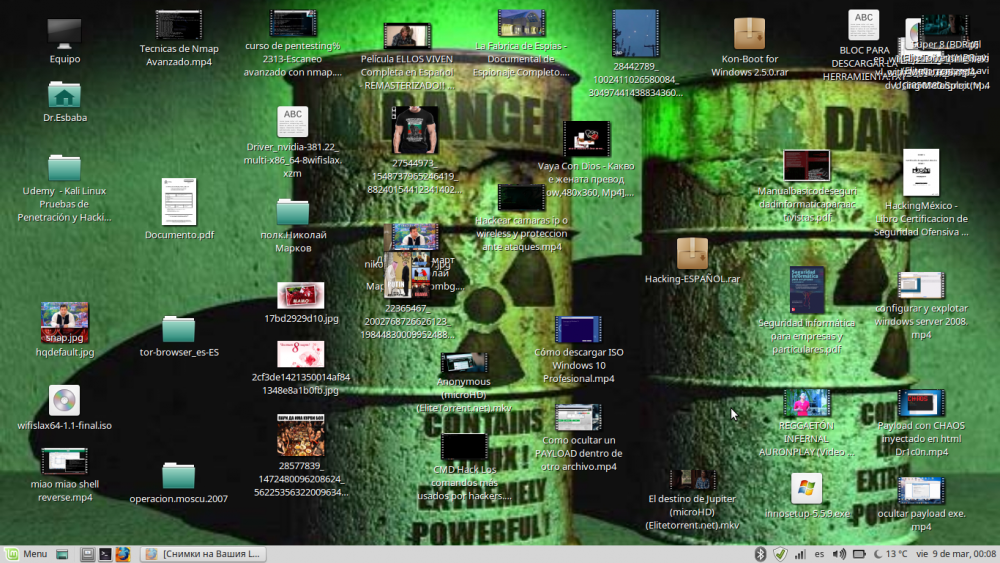Select HackingMéxico Libro Certificacion document

(921, 173)
